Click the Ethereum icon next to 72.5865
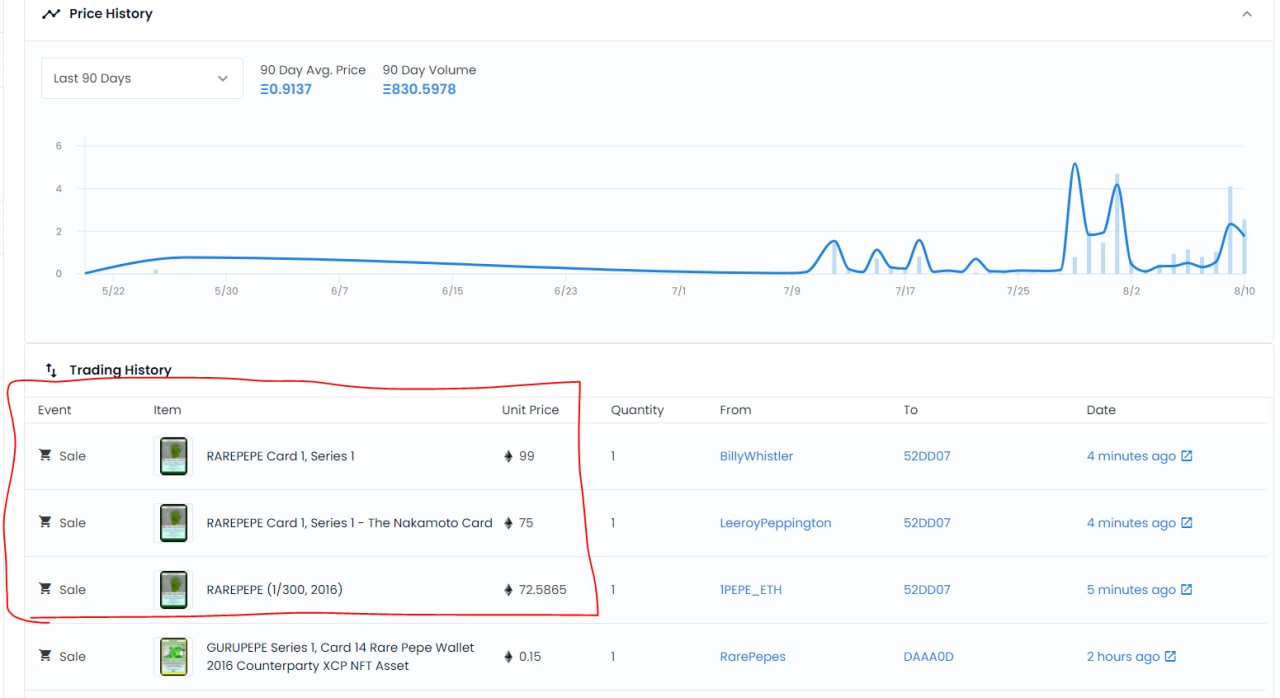Screen dimensions: 1280x698 tap(508, 590)
